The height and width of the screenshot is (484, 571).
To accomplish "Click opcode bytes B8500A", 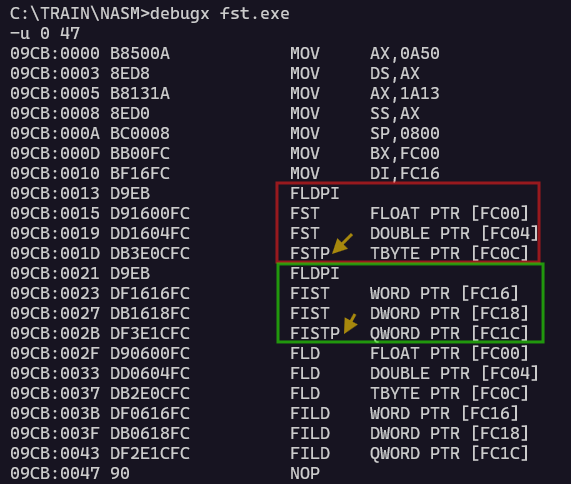I will (x=140, y=54).
